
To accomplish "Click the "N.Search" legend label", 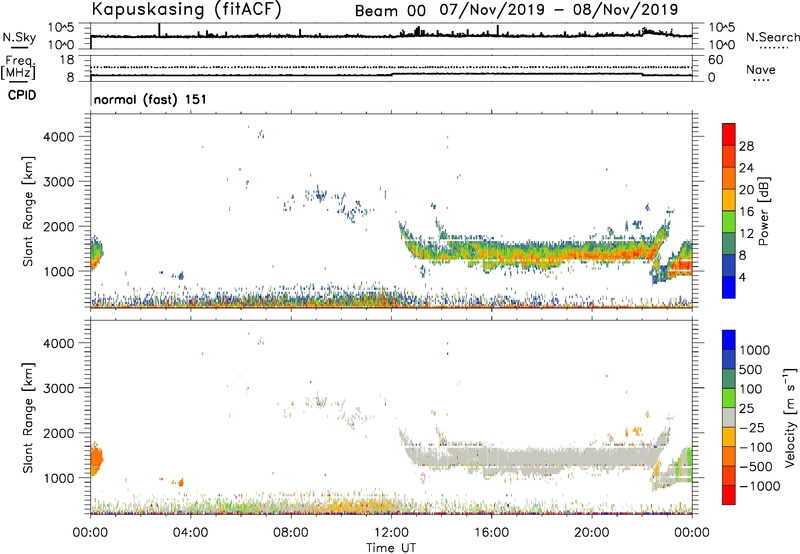I will pos(772,37).
